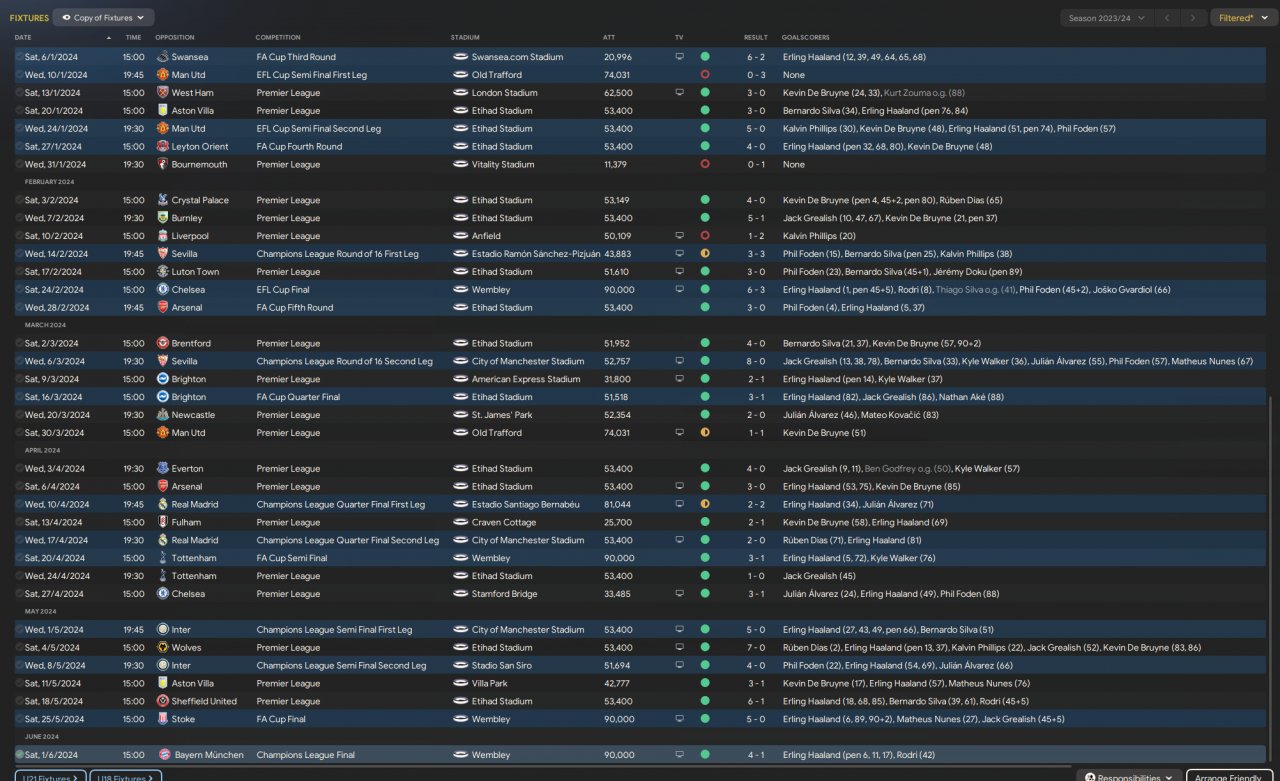This screenshot has width=1280, height=781.
Task: Click the Stadio San Siro stadium name
Action: (503, 666)
